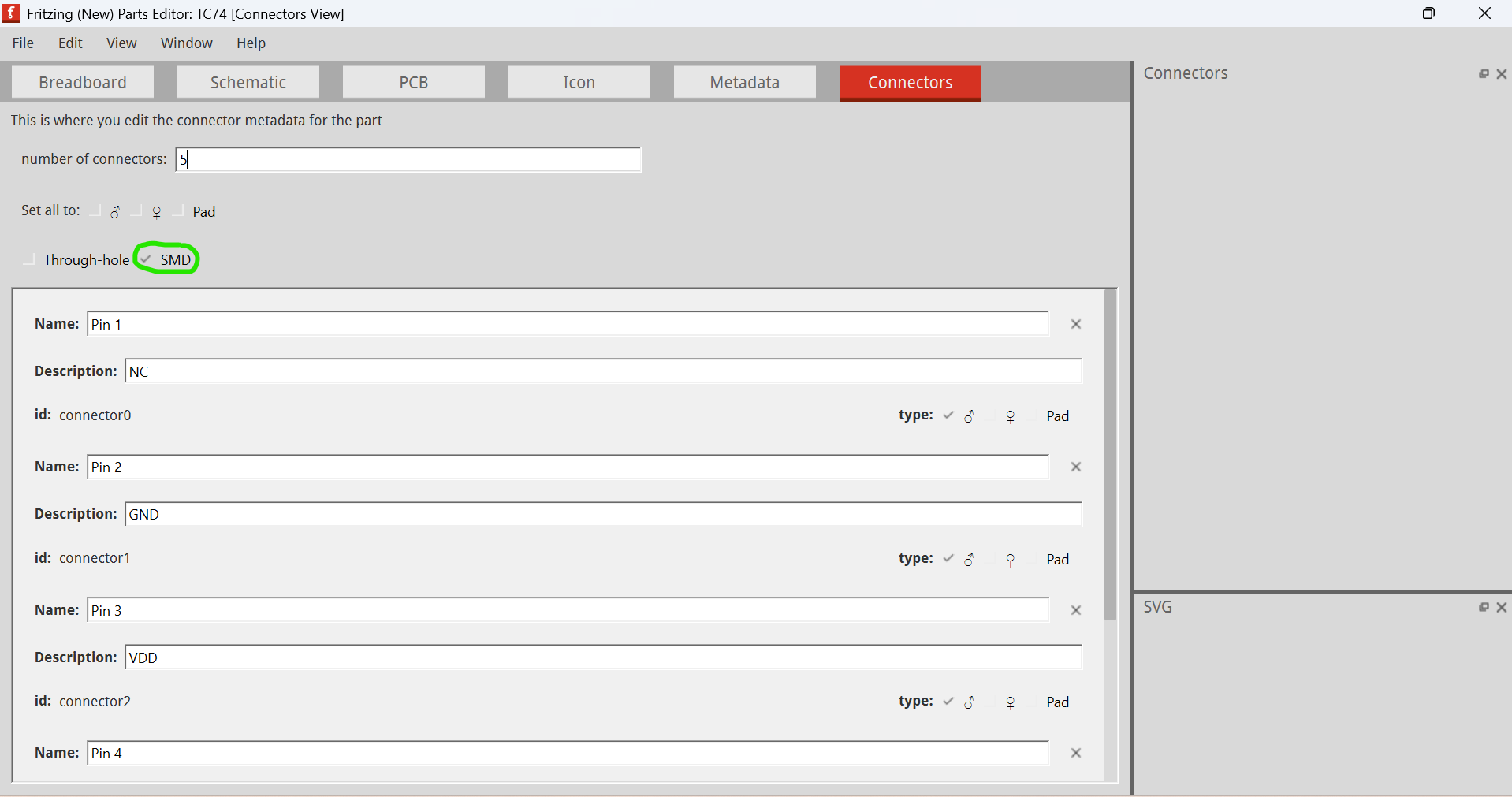Switch to the Breadboard view tab
This screenshot has height=797, width=1512.
pyautogui.click(x=83, y=82)
